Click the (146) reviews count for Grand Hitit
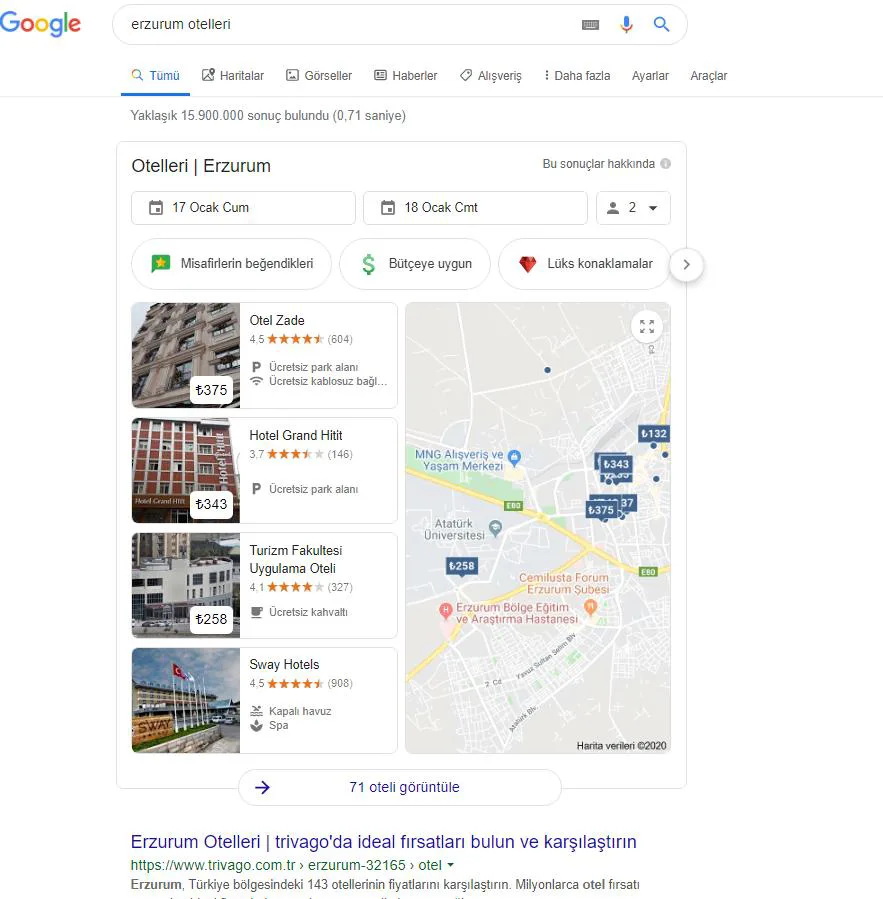The image size is (883, 899). tap(340, 454)
